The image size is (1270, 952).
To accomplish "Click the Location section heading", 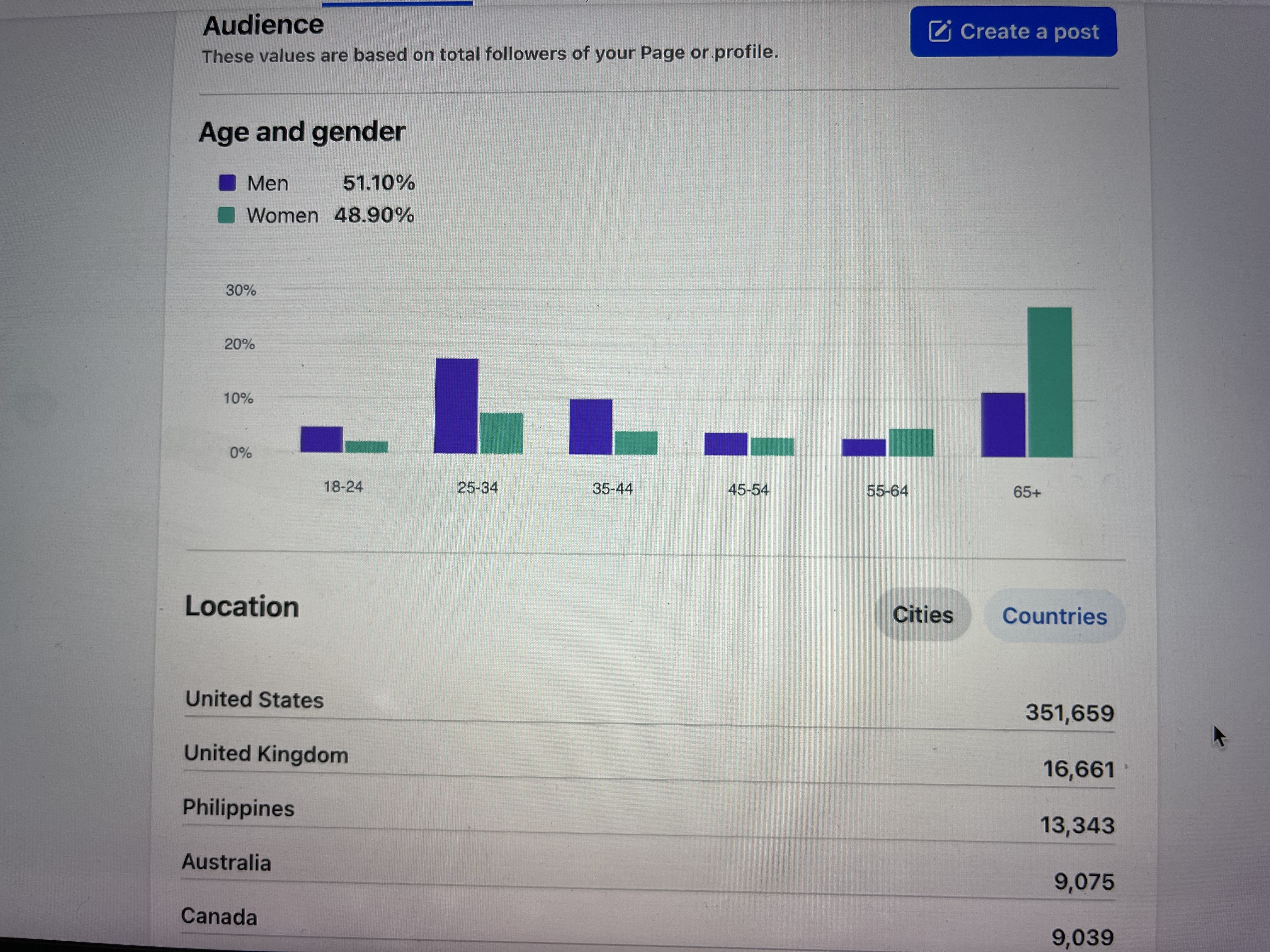I will point(242,607).
